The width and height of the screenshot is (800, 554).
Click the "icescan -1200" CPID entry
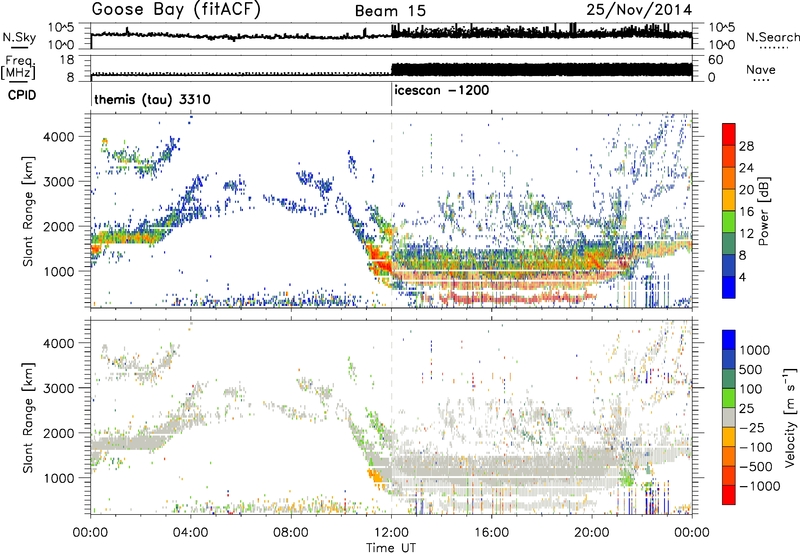coord(441,90)
